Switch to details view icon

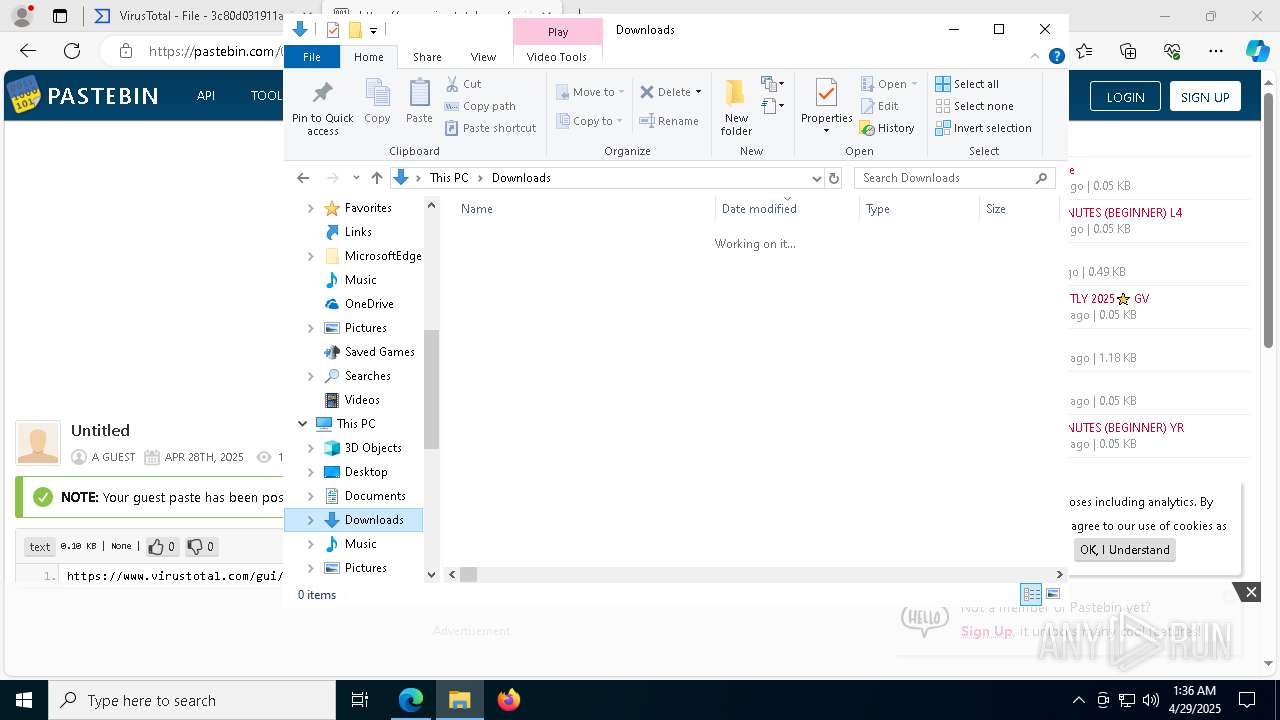point(1031,594)
